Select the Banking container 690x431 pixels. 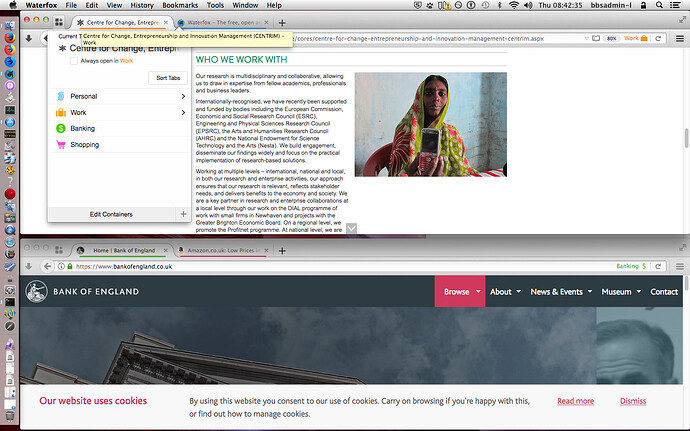[119, 129]
